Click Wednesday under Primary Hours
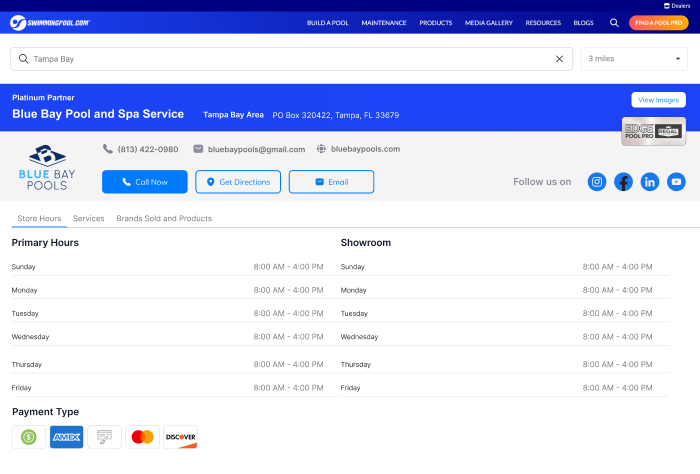This screenshot has width=700, height=474. (30, 337)
